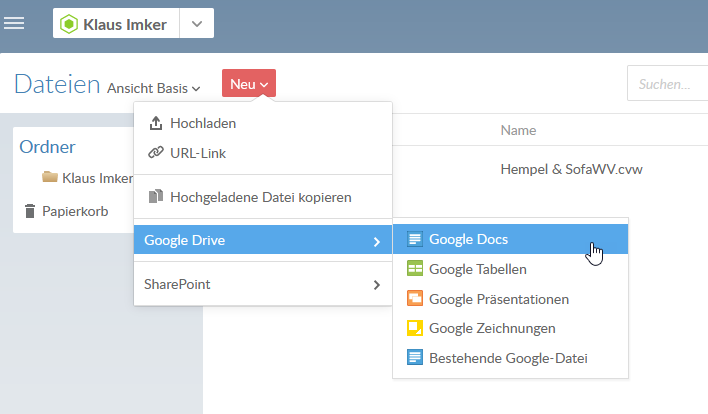
Task: Click the Papierkorb trash can icon
Action: (x=30, y=211)
